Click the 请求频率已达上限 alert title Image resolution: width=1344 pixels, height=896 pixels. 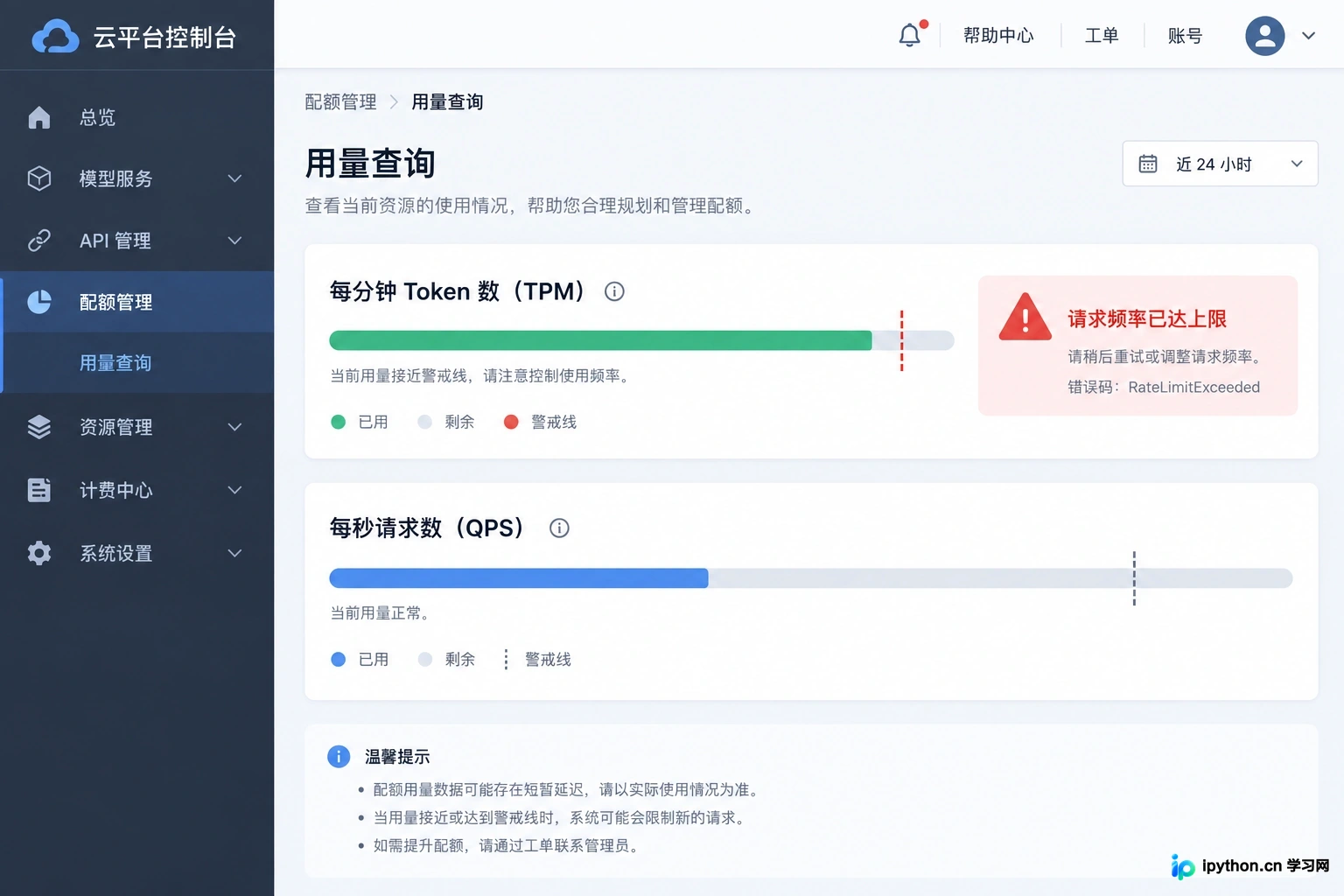click(1147, 318)
